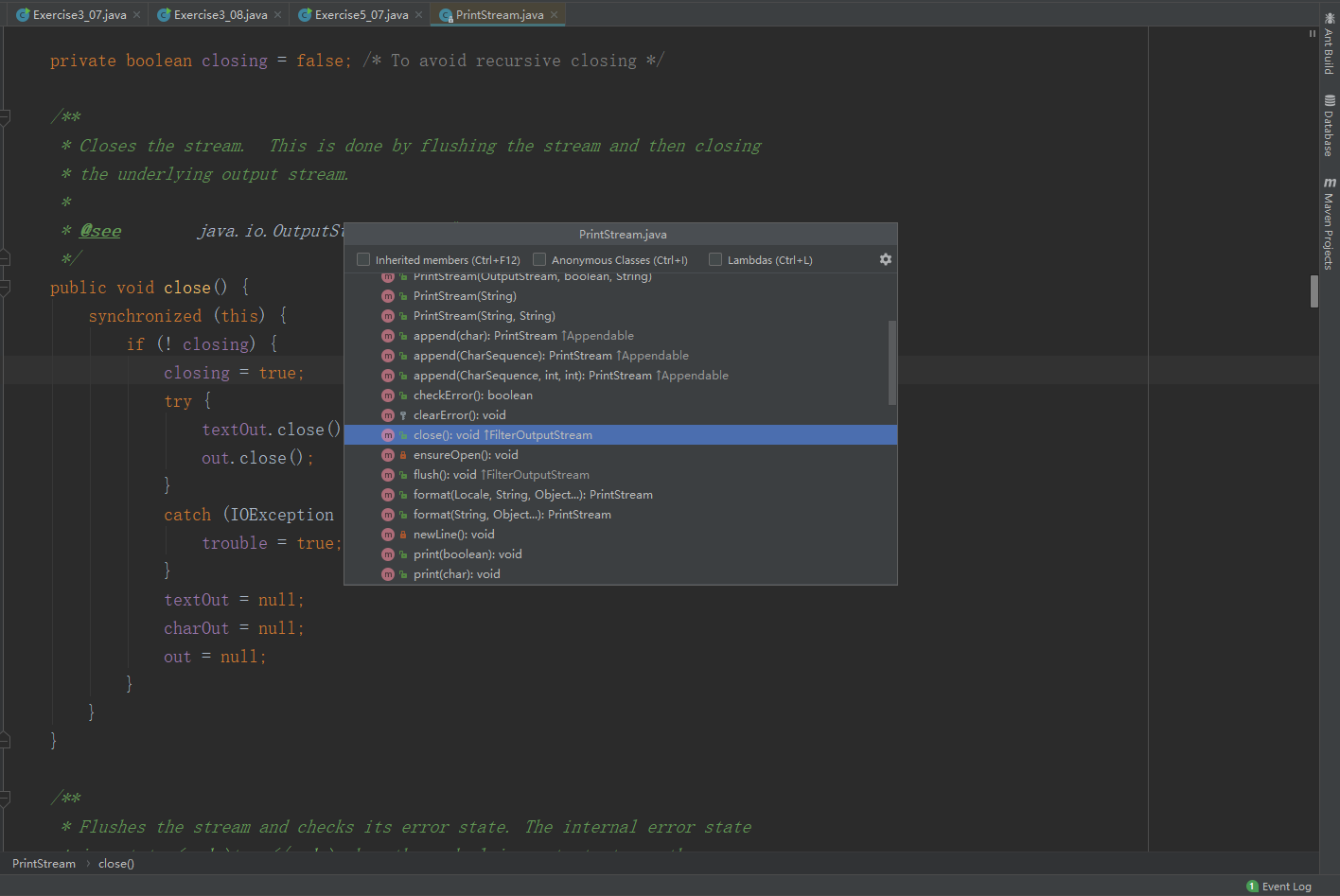The height and width of the screenshot is (896, 1340).
Task: Switch to the Exercise3_08.java tab
Action: (x=220, y=15)
